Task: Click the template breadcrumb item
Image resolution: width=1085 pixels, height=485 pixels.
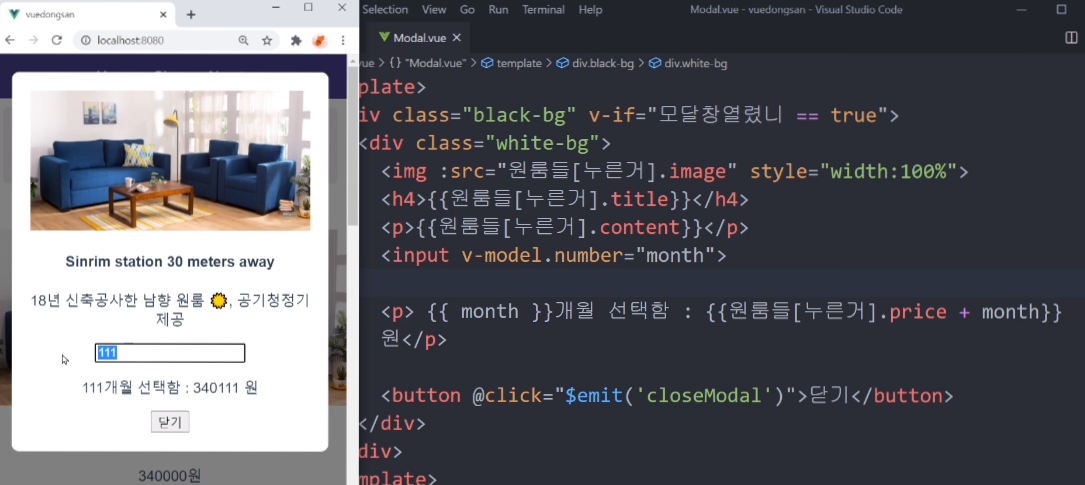Action: point(511,63)
